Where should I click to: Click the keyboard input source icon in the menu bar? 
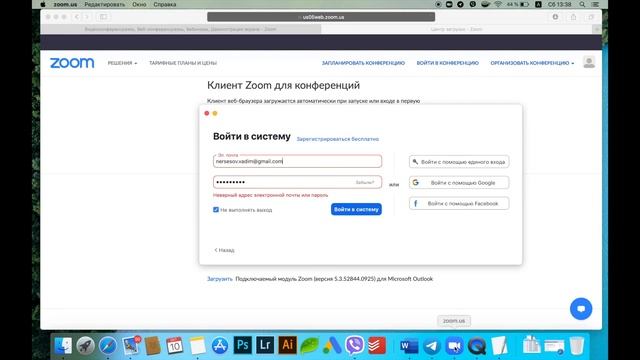(538, 4)
